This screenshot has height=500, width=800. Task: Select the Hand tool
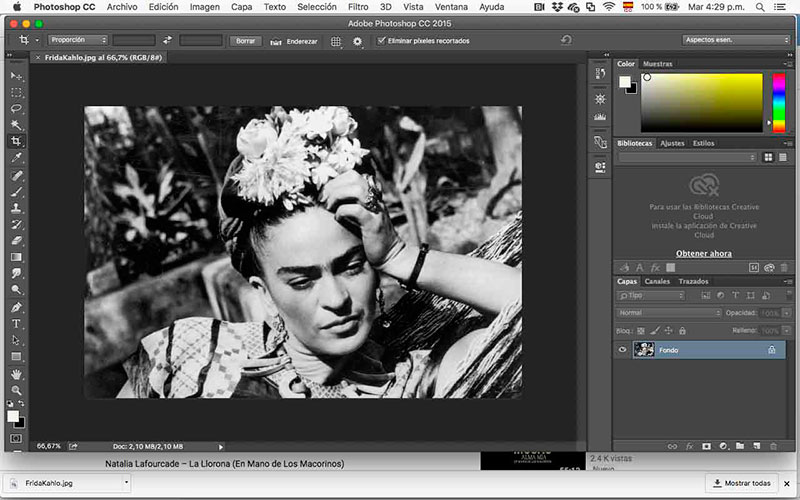pyautogui.click(x=16, y=374)
